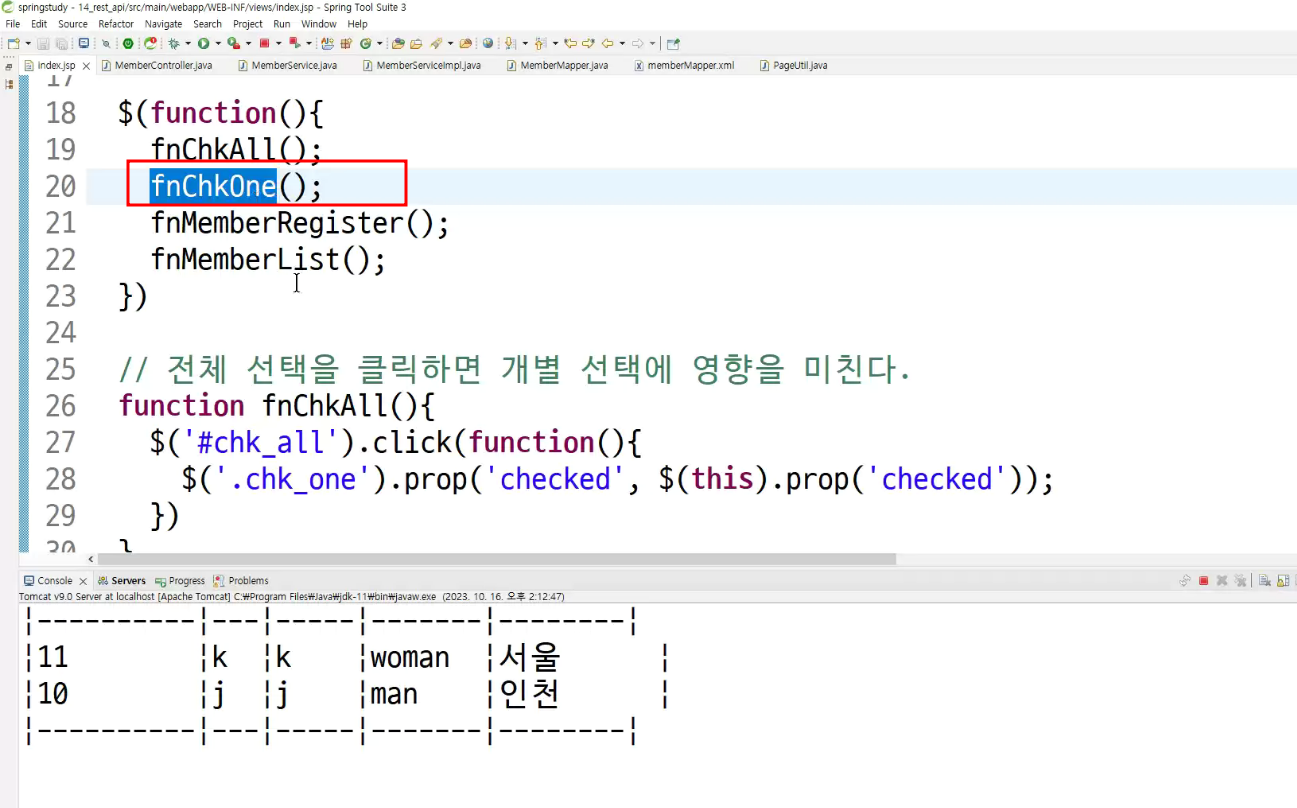Click the scroll-left arrow of editor scrollbar
Screen dimensions: 1297x808
point(91,560)
